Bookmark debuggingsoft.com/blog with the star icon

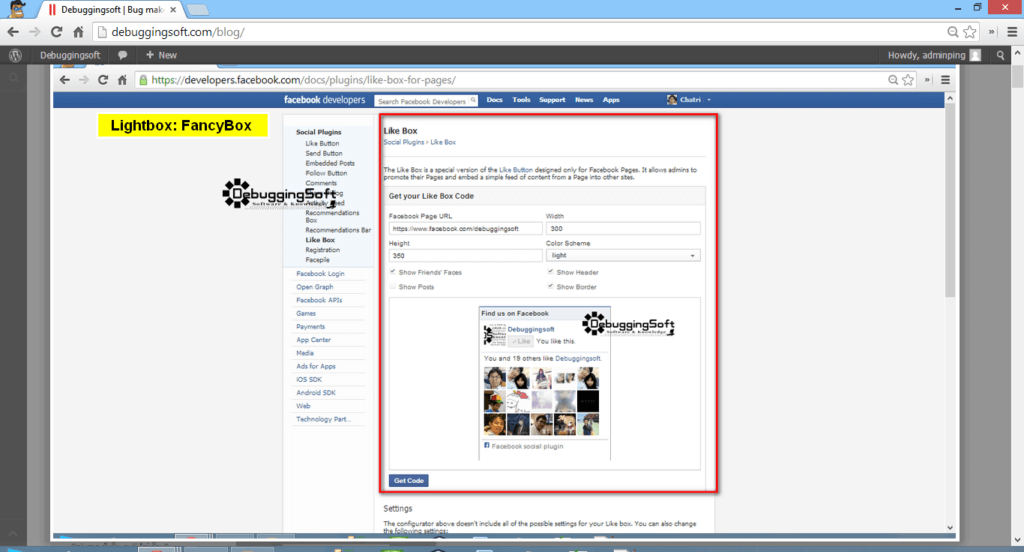(x=970, y=32)
